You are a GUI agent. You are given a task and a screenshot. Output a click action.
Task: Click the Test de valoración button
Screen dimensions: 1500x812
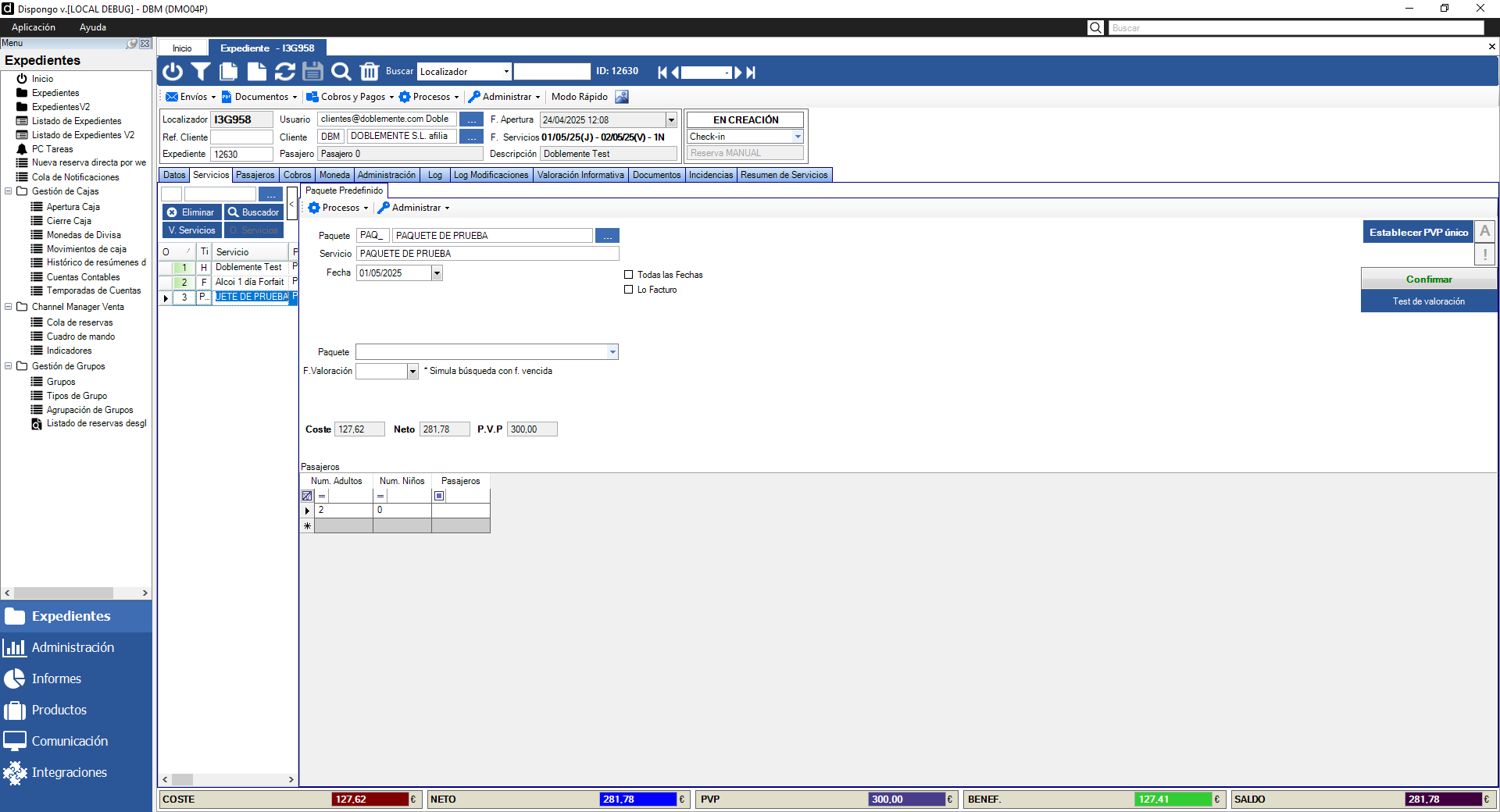point(1429,301)
